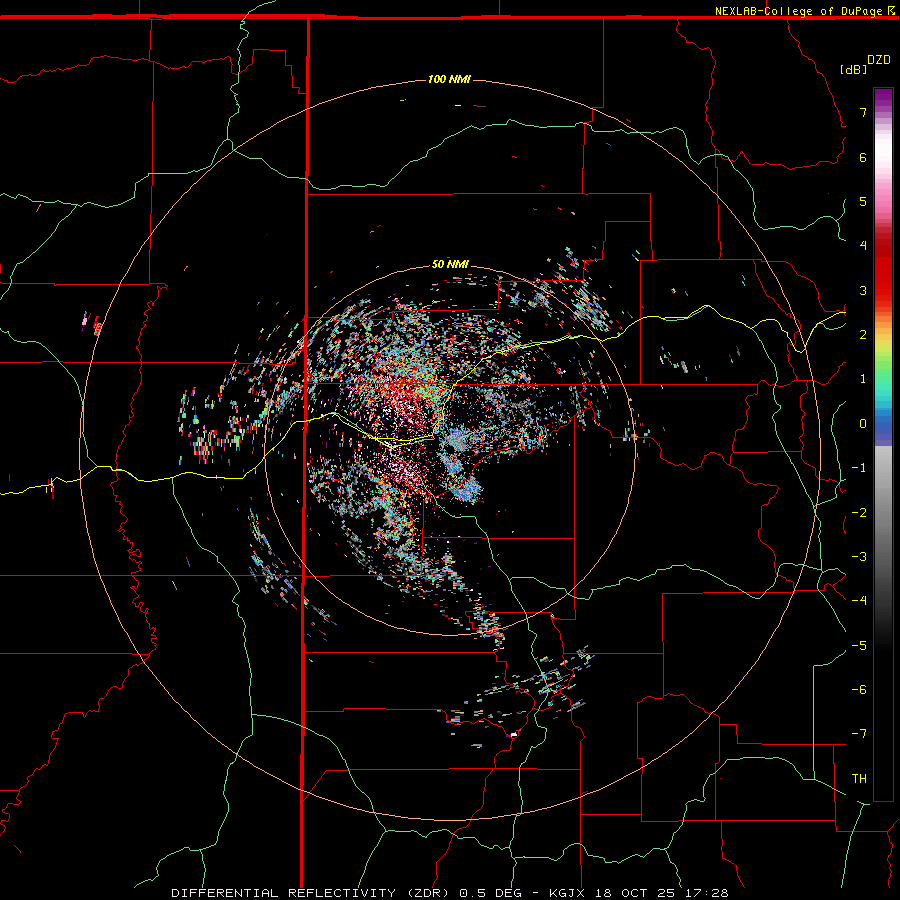Click the 2 value on the scale
The height and width of the screenshot is (900, 900).
click(x=863, y=335)
